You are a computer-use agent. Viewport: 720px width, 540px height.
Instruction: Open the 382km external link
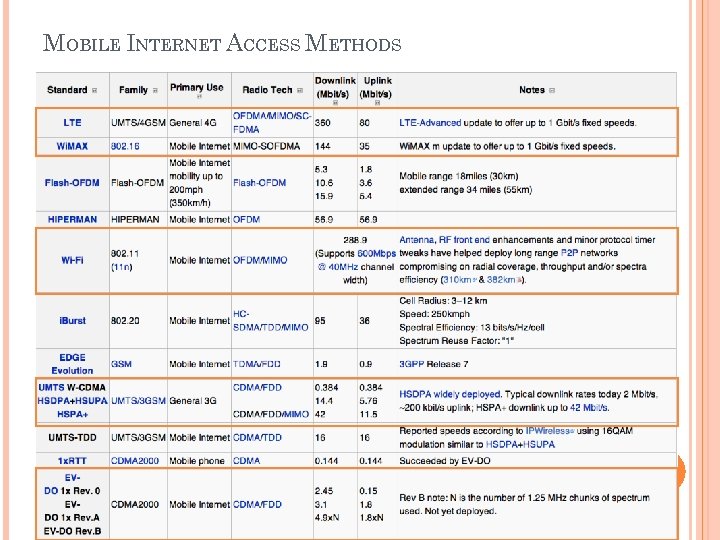504,280
